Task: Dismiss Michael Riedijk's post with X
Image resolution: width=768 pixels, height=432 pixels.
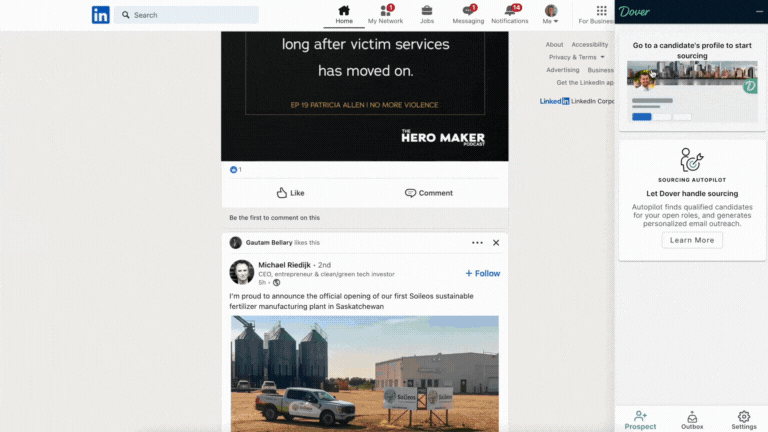Action: (x=496, y=243)
